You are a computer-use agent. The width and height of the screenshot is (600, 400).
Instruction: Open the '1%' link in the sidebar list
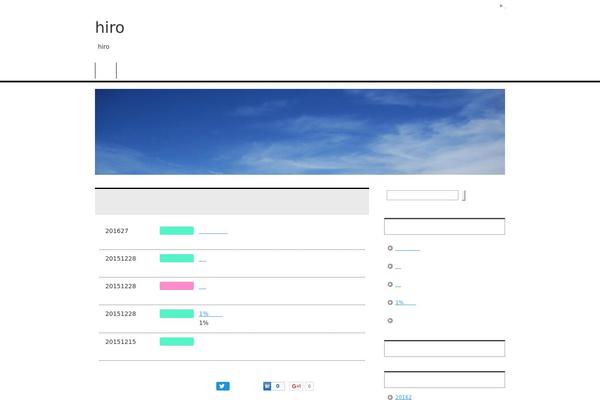405,302
